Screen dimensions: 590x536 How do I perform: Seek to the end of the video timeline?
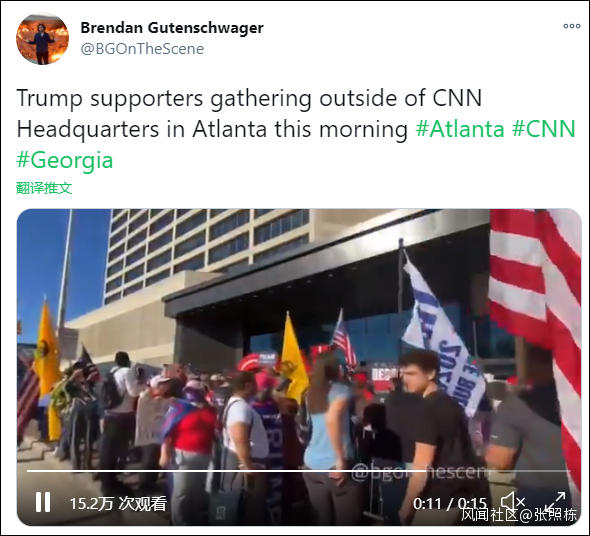pyautogui.click(x=568, y=471)
